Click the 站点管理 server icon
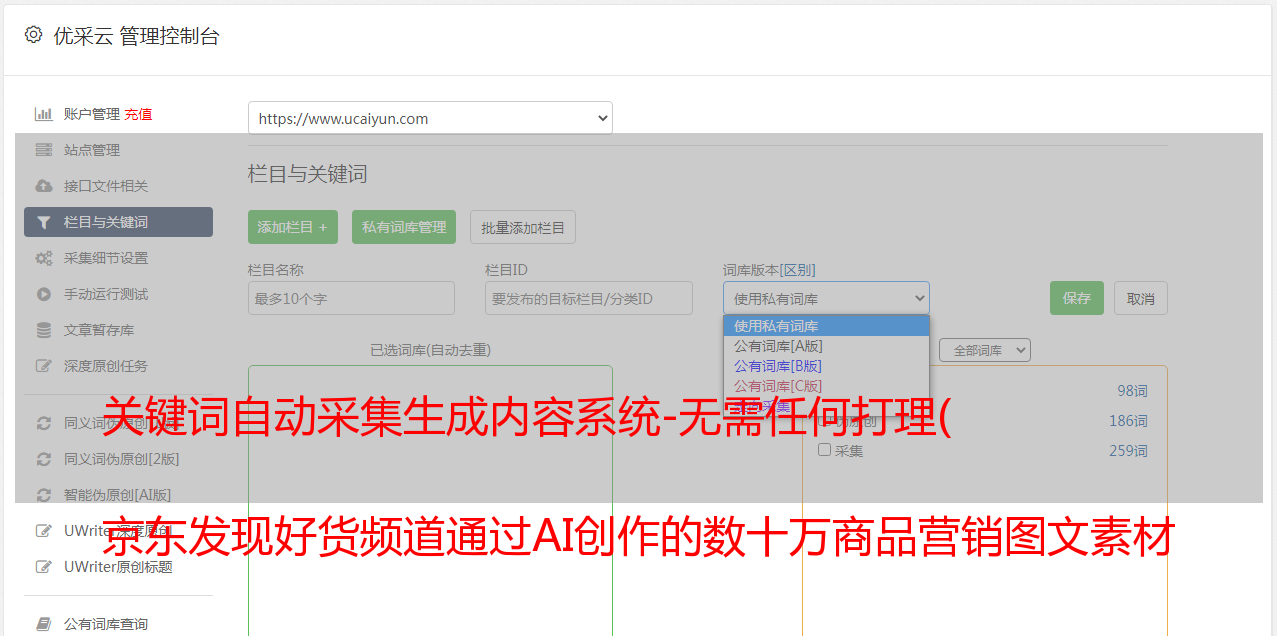This screenshot has height=636, width=1277. [43, 150]
